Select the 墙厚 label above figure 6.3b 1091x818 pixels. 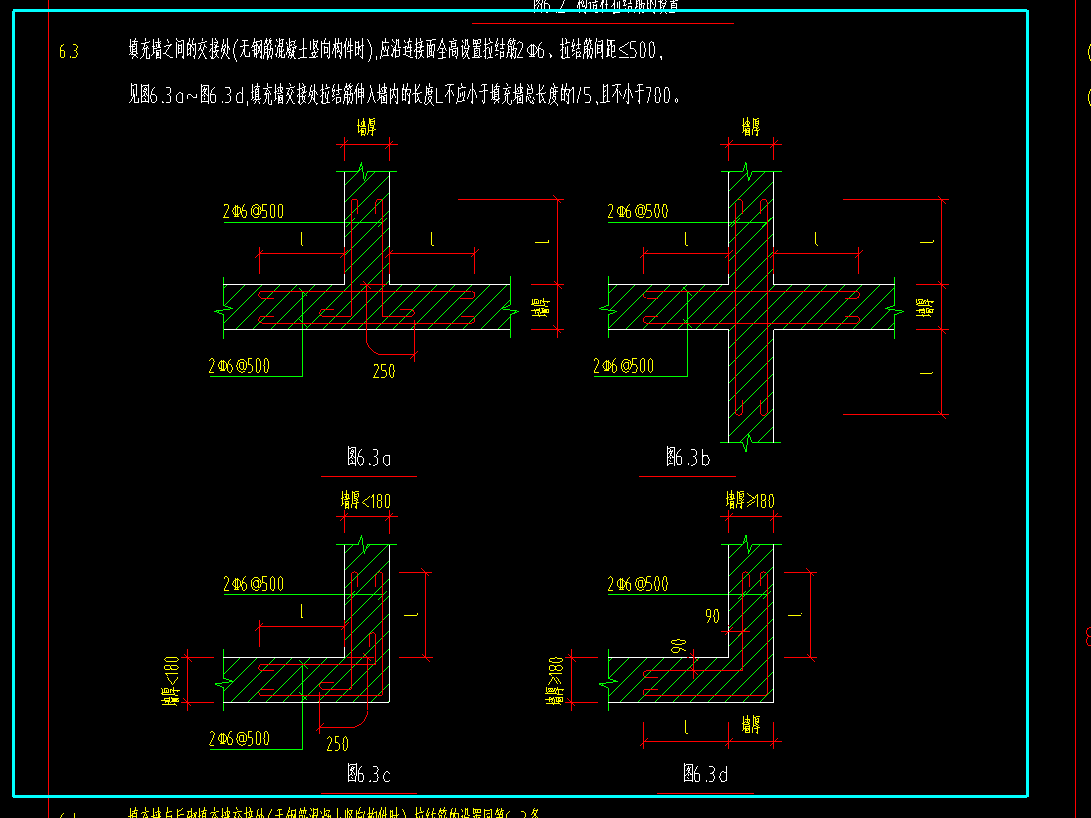pos(751,127)
